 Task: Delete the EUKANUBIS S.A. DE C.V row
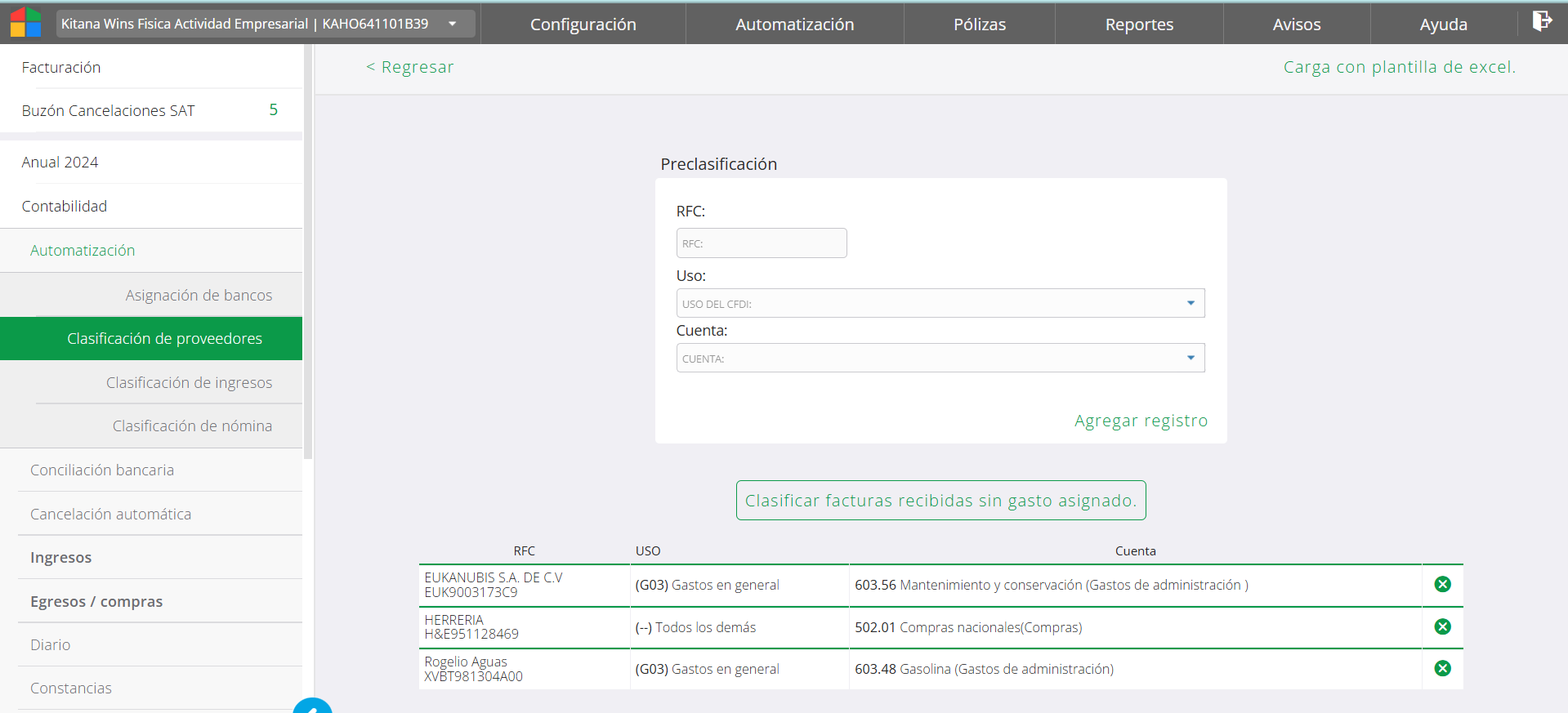pos(1442,584)
